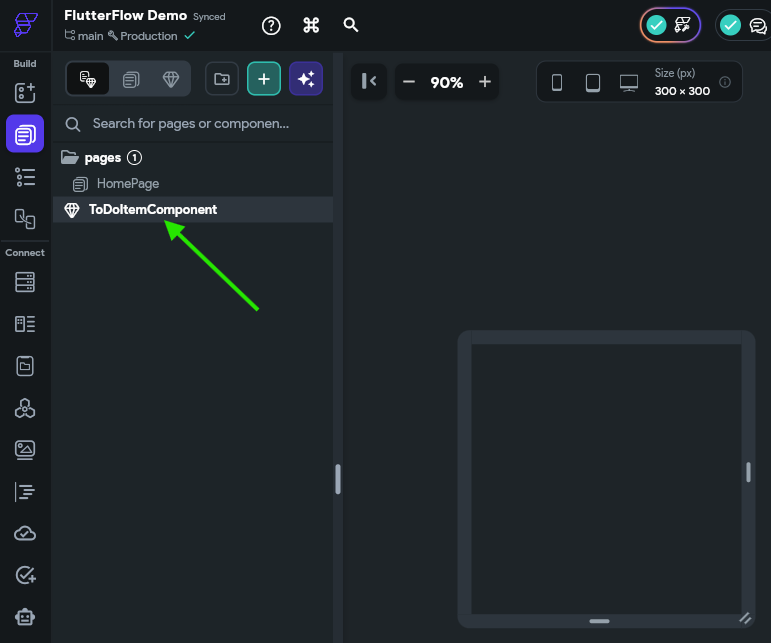Select HomePage in the pages list
Screen dimensions: 771x643
193,184
